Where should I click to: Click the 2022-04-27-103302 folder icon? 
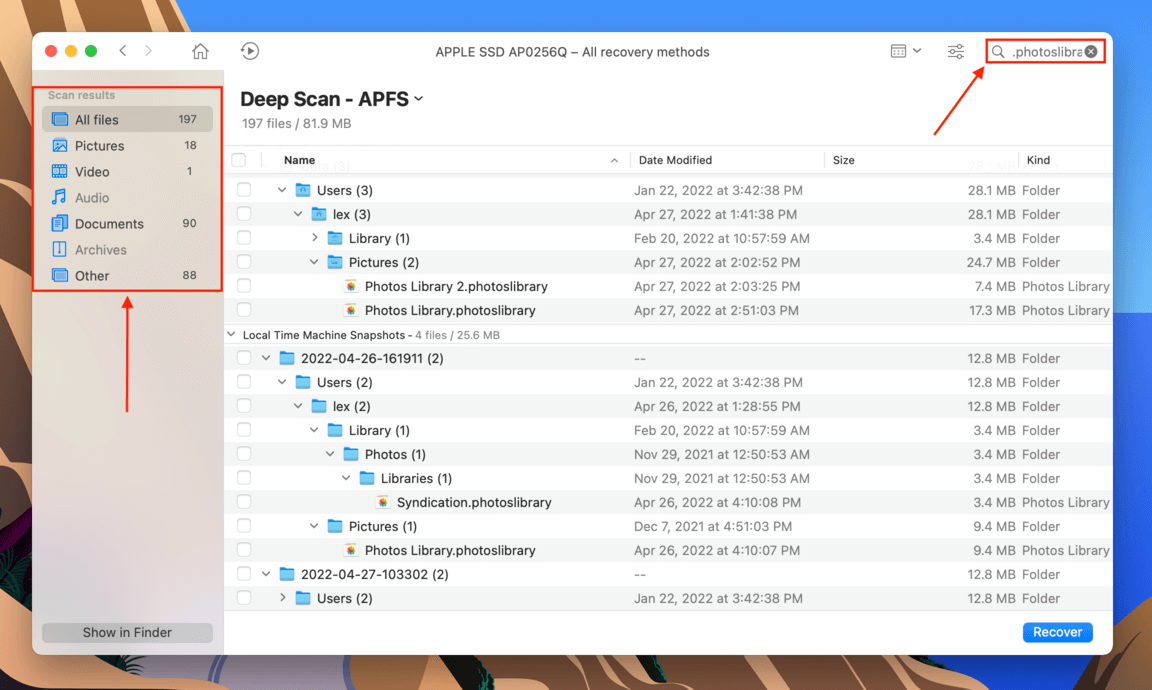pyautogui.click(x=287, y=575)
